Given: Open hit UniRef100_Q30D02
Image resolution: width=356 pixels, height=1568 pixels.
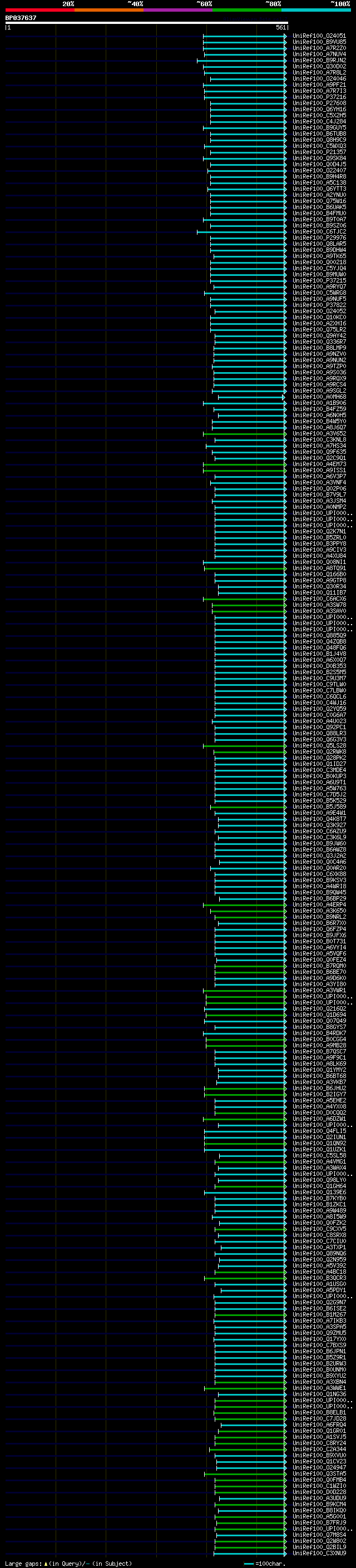Looking at the screenshot, I should tap(319, 66).
